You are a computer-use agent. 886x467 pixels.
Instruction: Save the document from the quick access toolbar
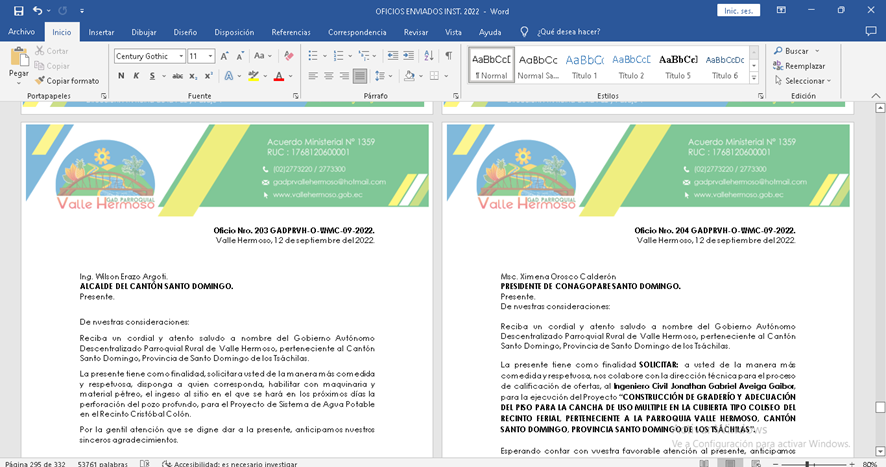(x=18, y=10)
